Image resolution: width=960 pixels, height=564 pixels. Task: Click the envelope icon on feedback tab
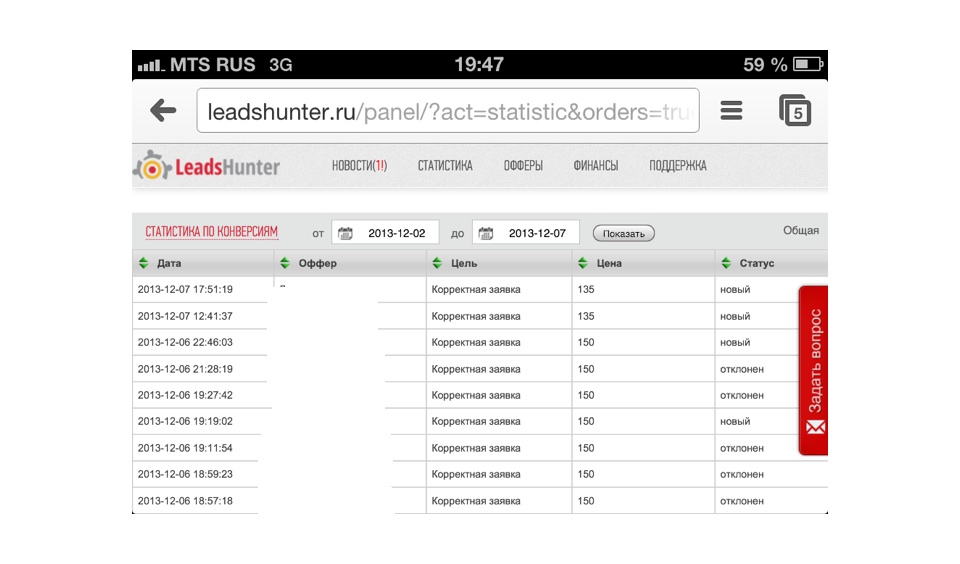tap(816, 427)
